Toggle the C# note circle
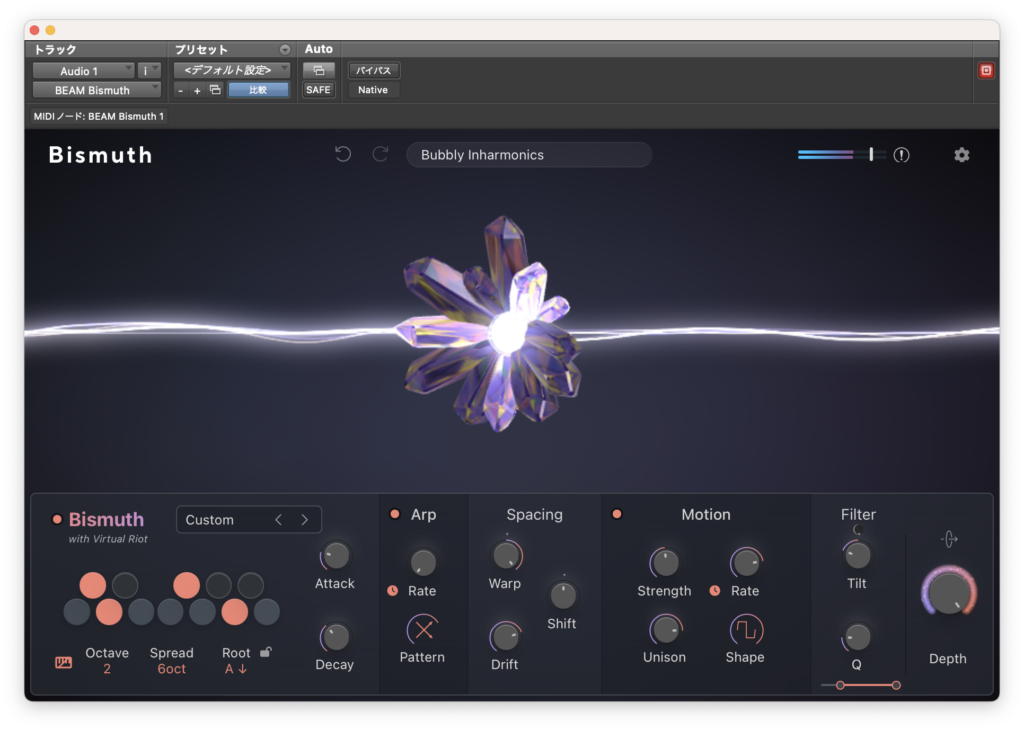The image size is (1024, 730). click(93, 585)
